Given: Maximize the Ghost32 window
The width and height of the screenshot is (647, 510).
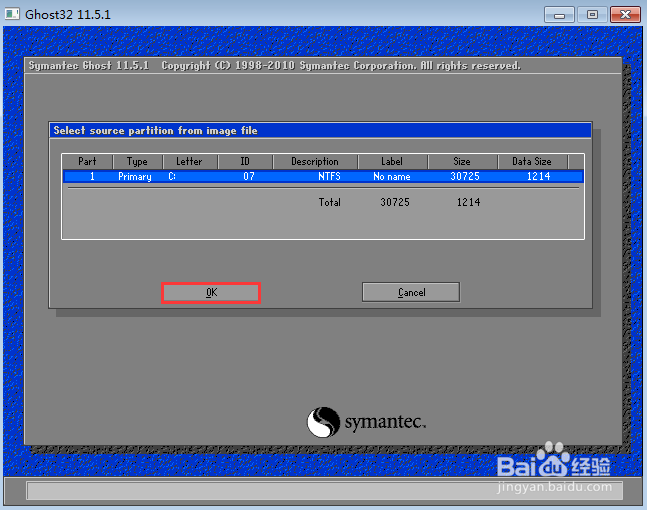Looking at the screenshot, I should tap(592, 15).
